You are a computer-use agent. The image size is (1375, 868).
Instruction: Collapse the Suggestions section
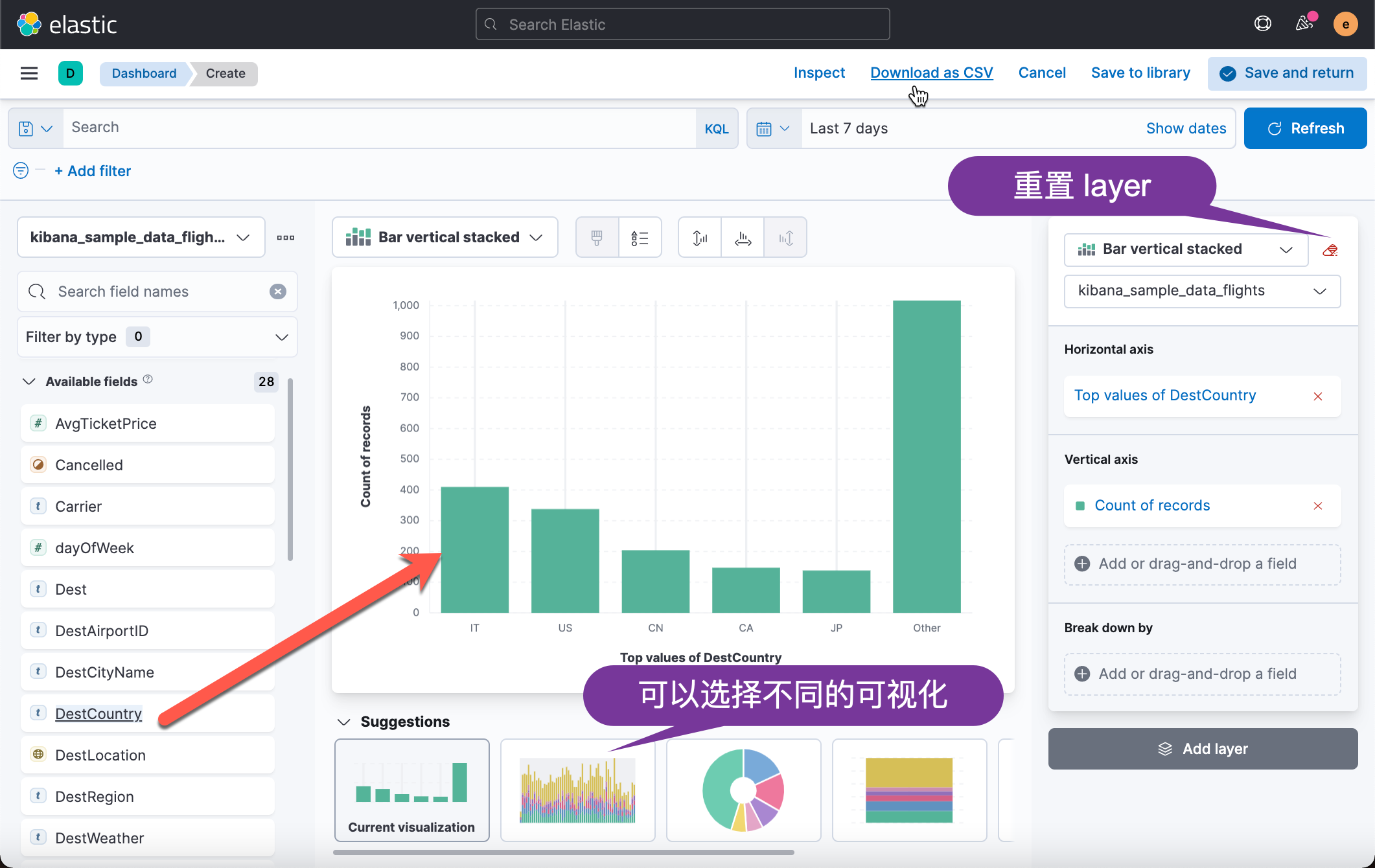click(x=344, y=722)
